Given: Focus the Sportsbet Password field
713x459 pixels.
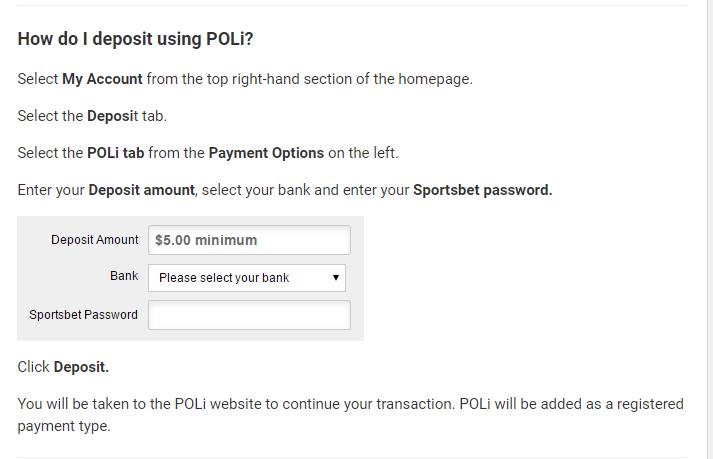Looking at the screenshot, I should tap(249, 315).
